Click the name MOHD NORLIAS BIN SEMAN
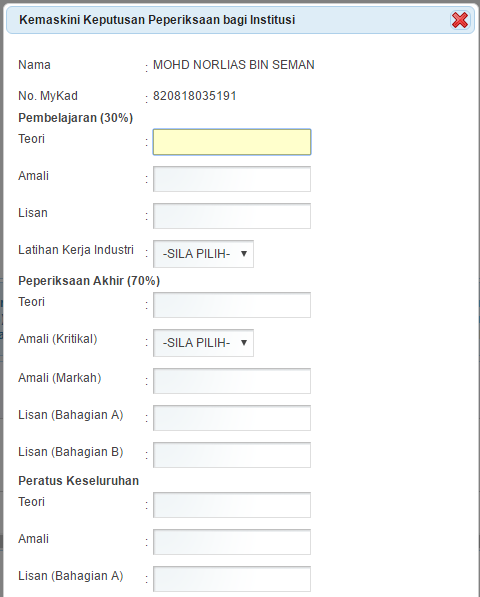The height and width of the screenshot is (597, 480). tap(234, 65)
